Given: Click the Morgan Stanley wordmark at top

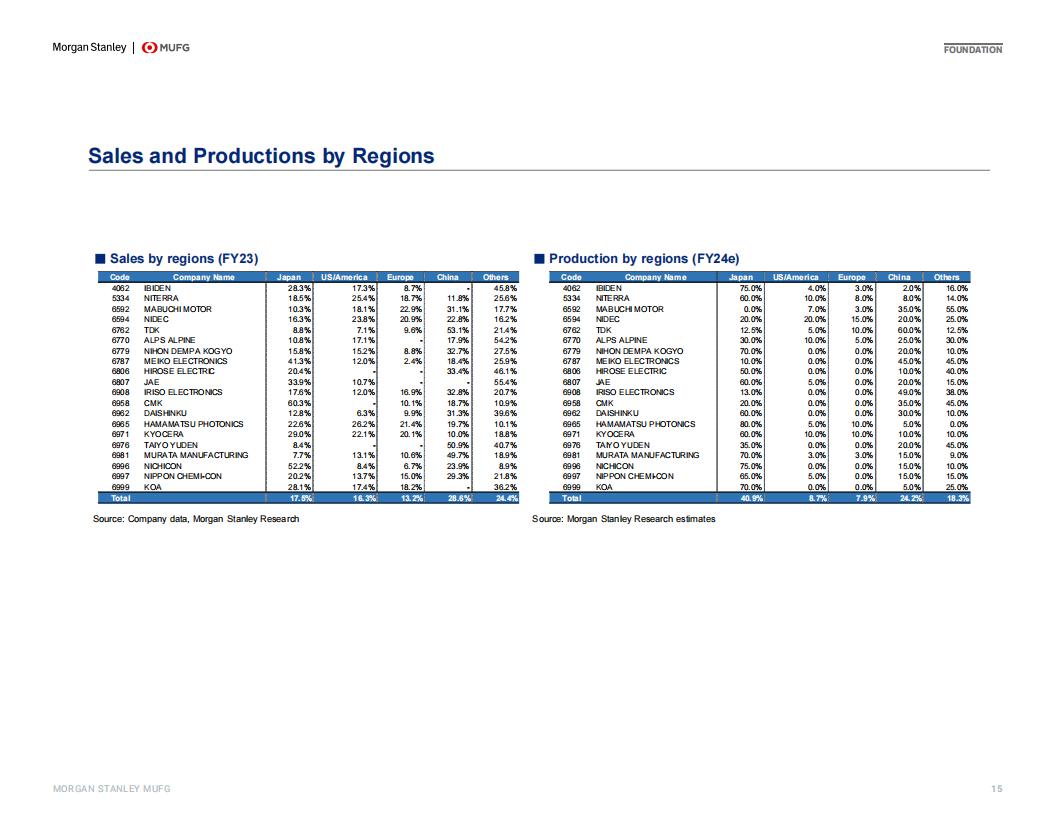Looking at the screenshot, I should click(x=89, y=47).
